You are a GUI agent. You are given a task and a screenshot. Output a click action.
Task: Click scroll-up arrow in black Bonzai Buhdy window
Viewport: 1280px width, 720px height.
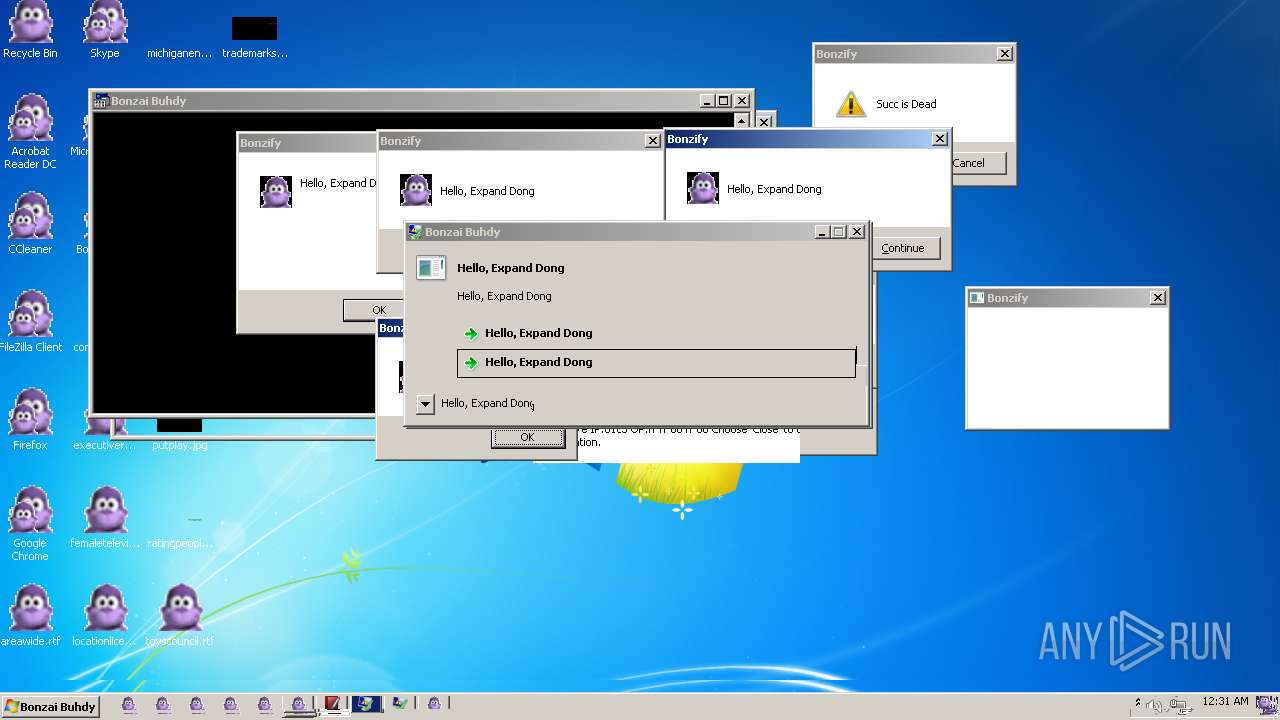(x=741, y=121)
